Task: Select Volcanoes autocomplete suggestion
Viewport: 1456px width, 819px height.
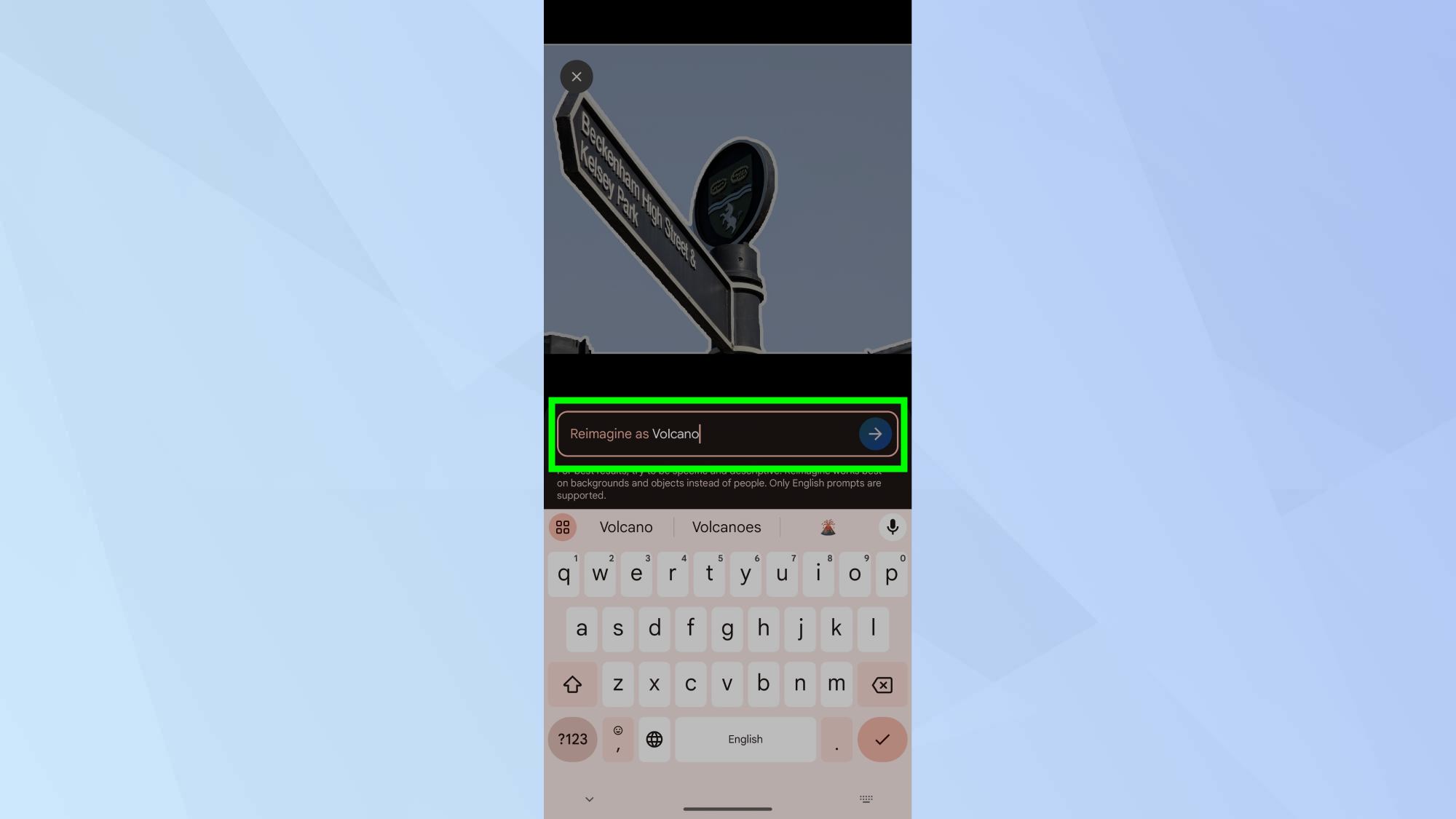Action: coord(727,527)
